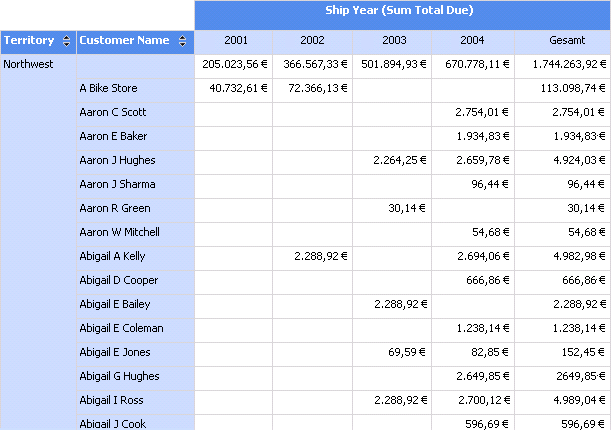
Task: Select the 2001 year column header
Action: [x=236, y=41]
